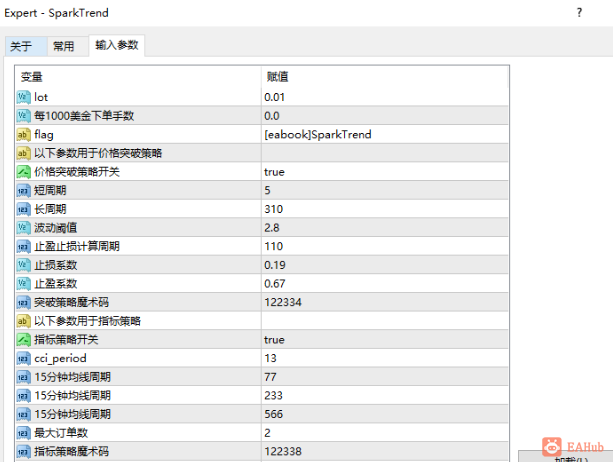Select the 输入参数 tab
This screenshot has width=613, height=462.
pos(117,45)
